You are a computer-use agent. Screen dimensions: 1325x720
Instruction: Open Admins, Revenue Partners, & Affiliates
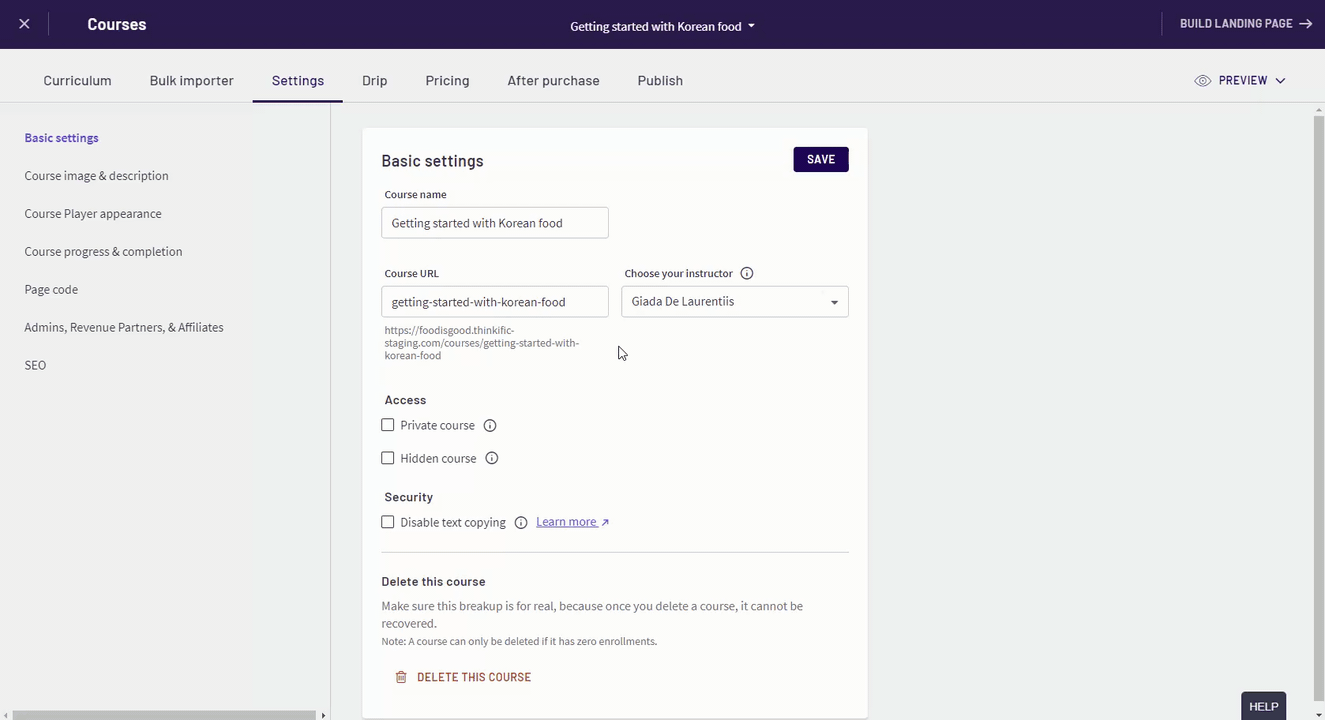(124, 328)
